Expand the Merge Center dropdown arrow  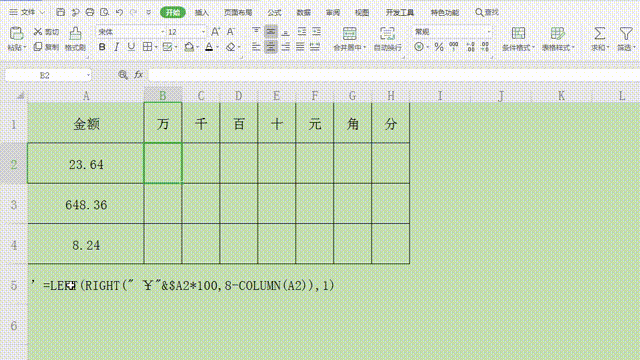tap(364, 48)
